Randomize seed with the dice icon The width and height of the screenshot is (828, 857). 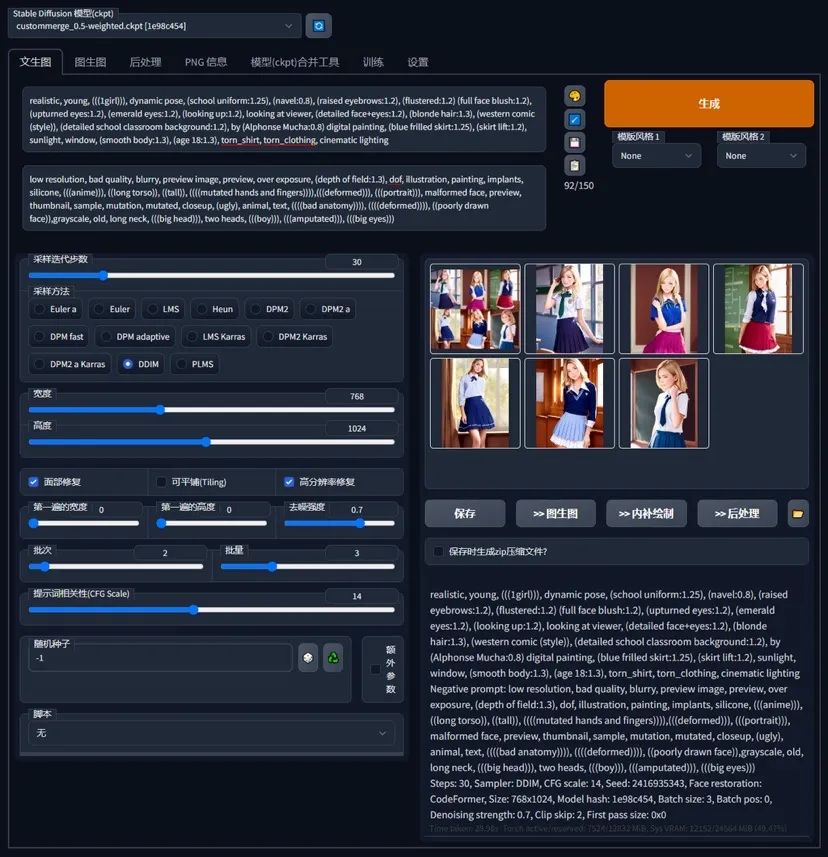coord(308,657)
